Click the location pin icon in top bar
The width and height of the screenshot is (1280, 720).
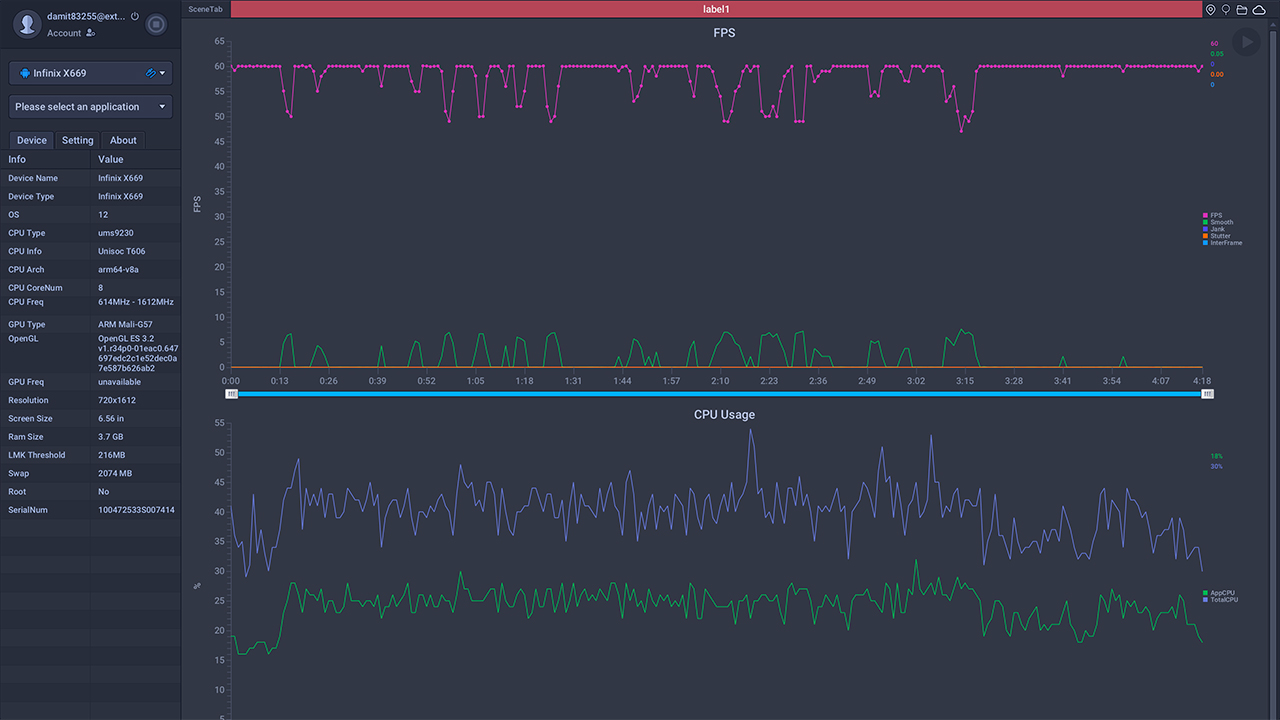pyautogui.click(x=1210, y=9)
